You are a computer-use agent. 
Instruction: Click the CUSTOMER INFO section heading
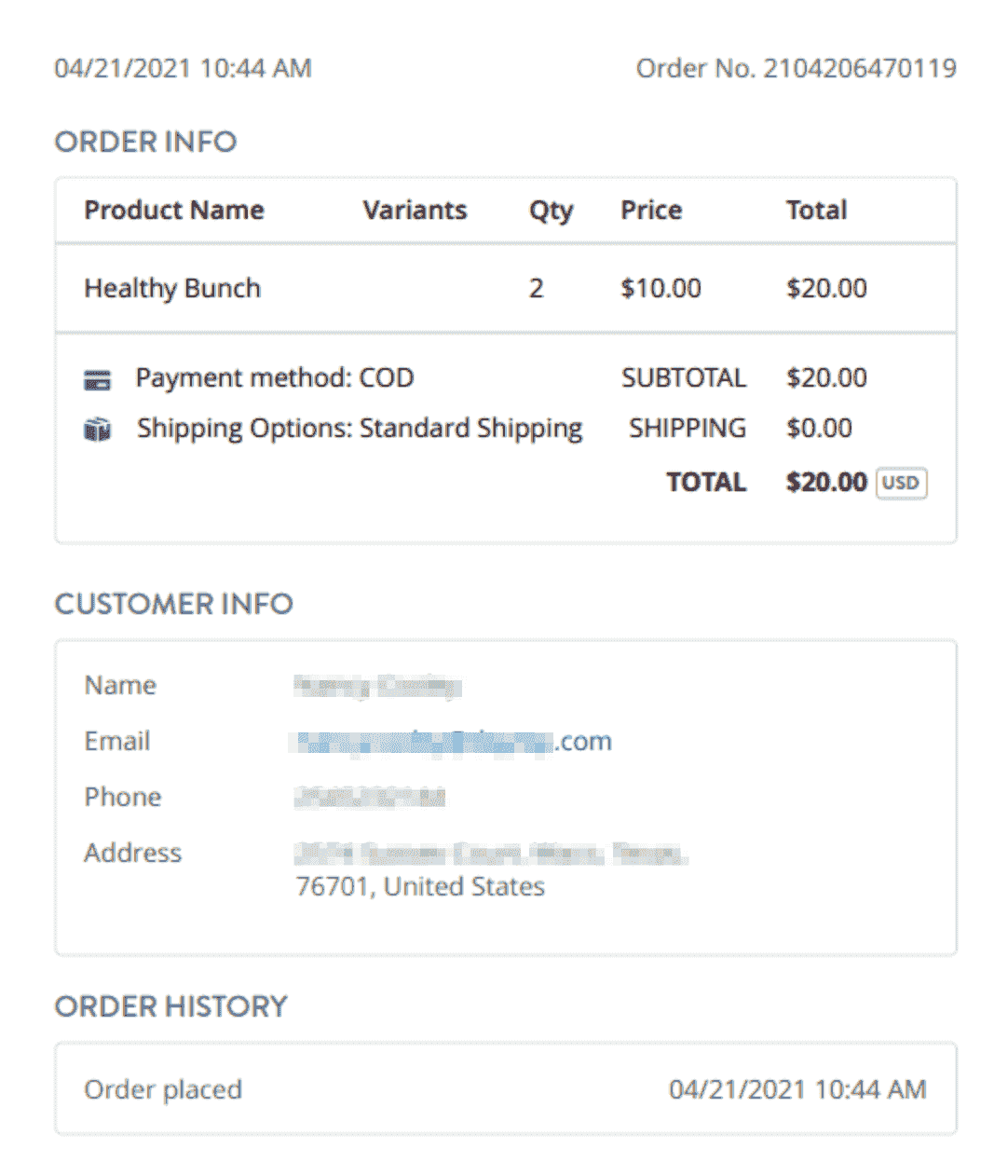[x=173, y=604]
